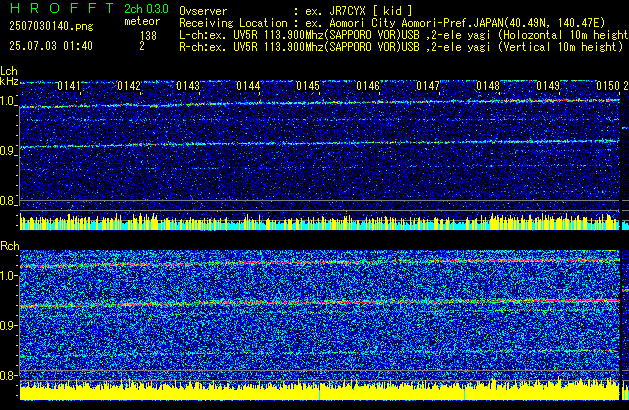
Task: Click the 0142 time marker
Action: coord(129,86)
